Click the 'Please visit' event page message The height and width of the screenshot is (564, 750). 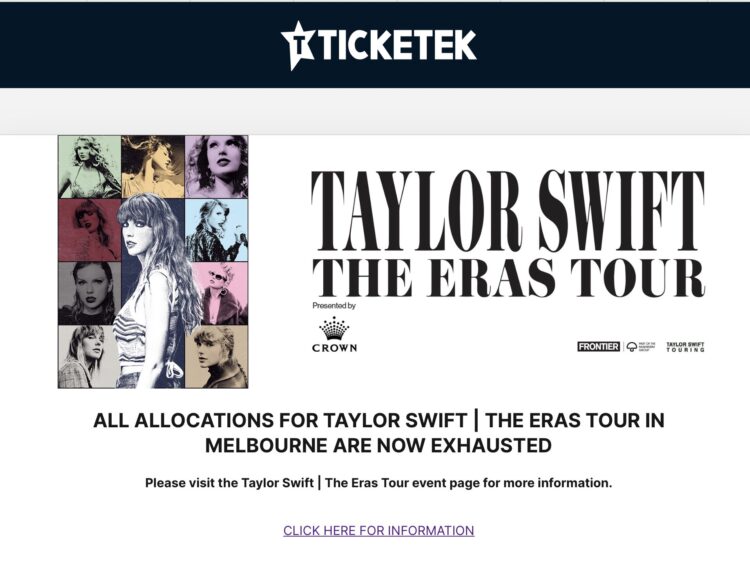[378, 483]
